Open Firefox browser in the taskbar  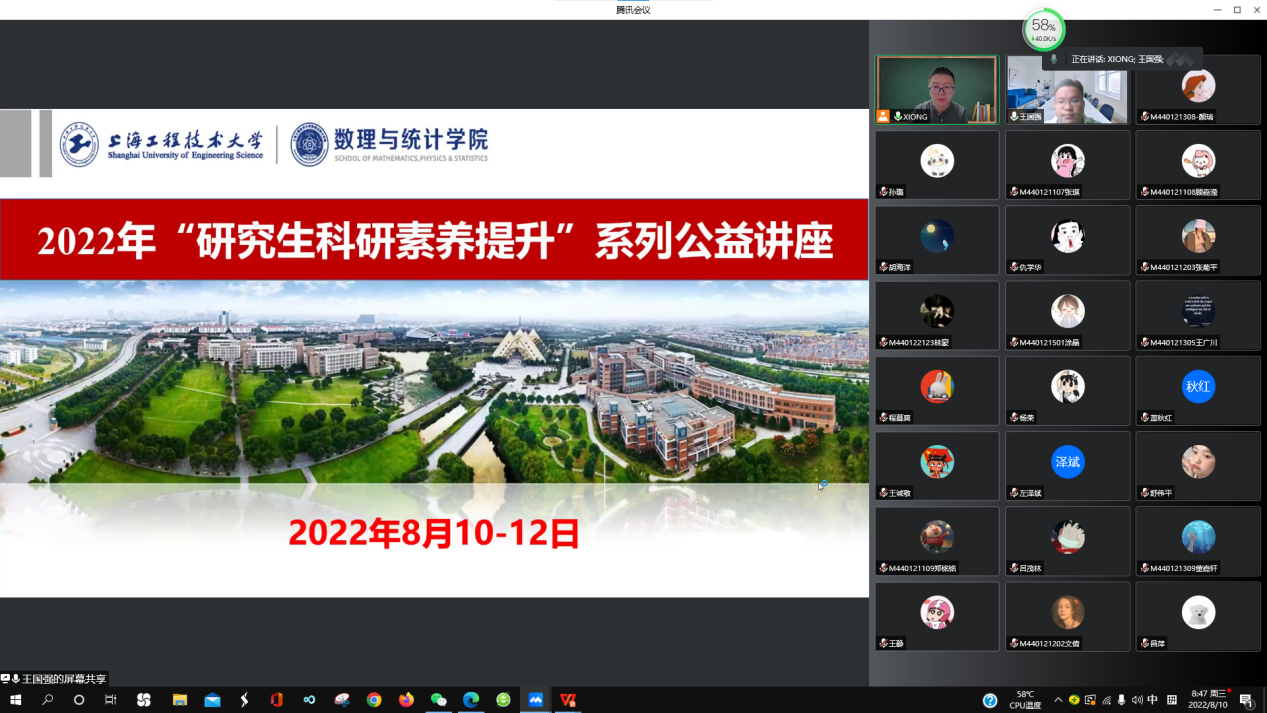406,700
